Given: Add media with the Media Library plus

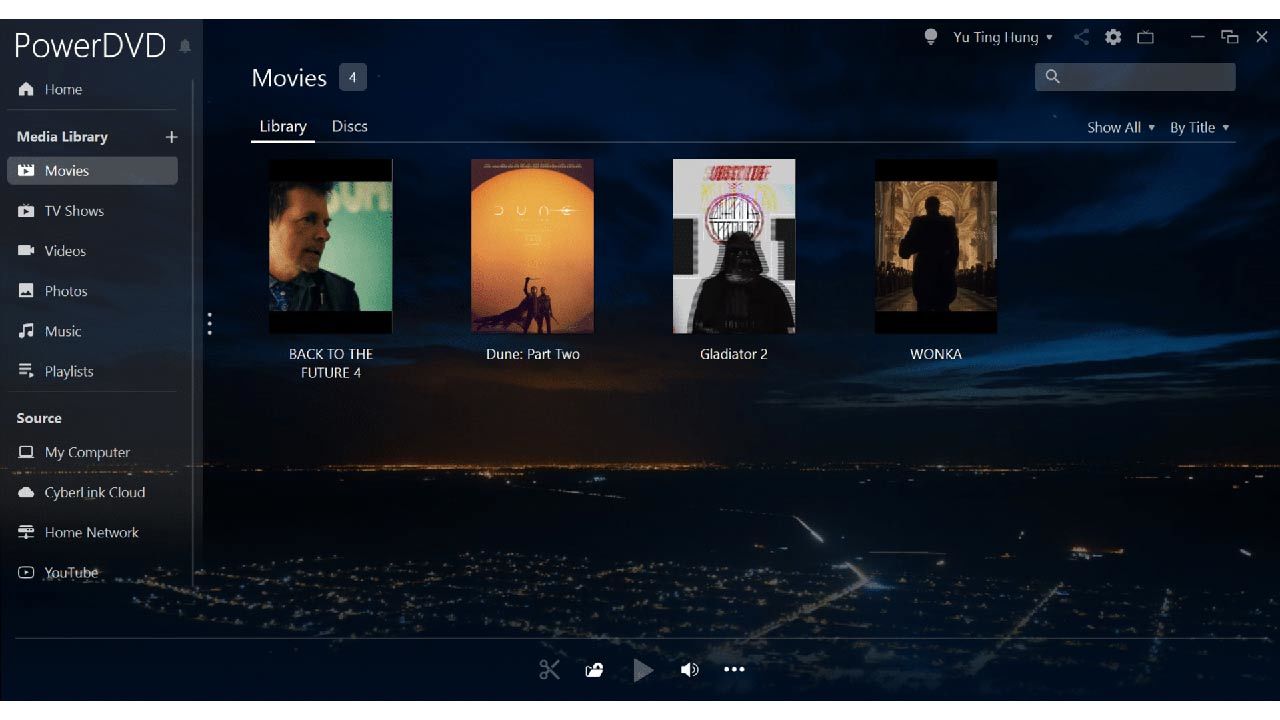Looking at the screenshot, I should point(171,137).
